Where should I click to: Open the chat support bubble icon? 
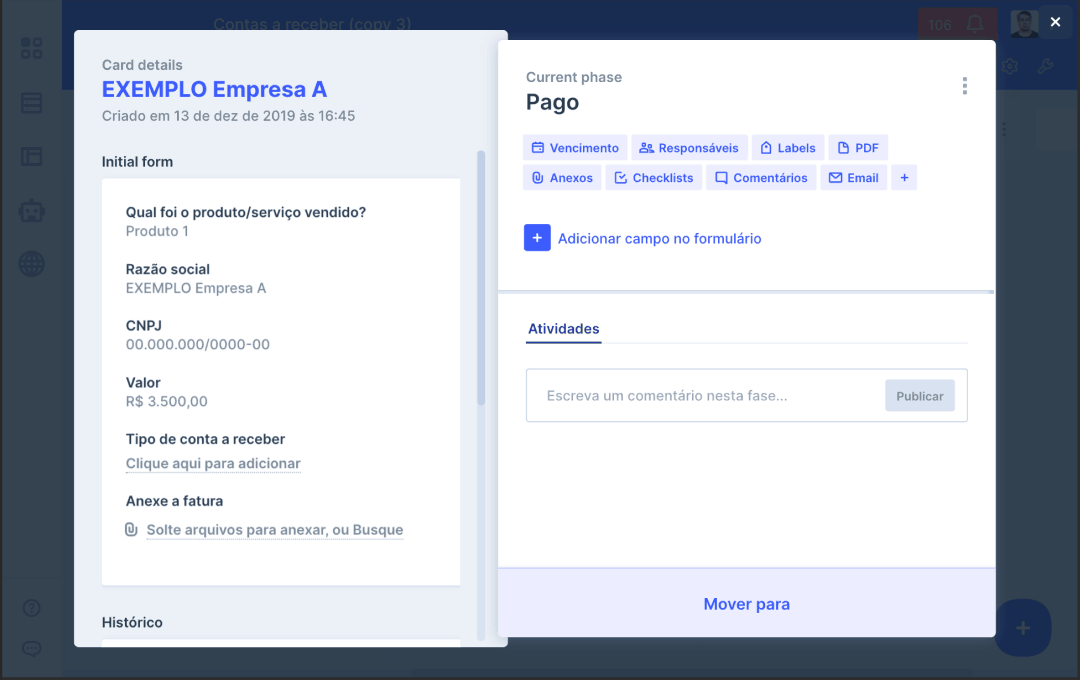click(32, 648)
